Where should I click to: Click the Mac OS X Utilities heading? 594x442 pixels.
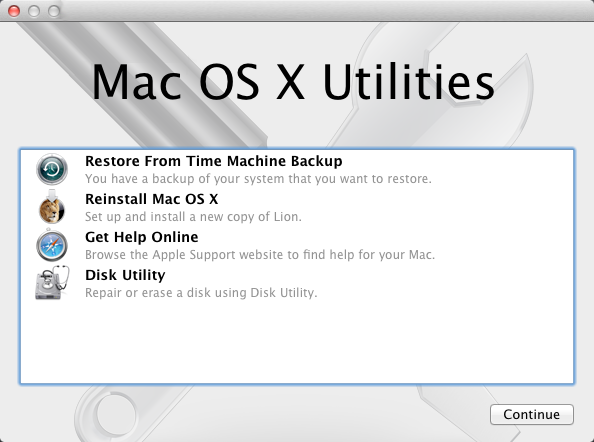293,82
